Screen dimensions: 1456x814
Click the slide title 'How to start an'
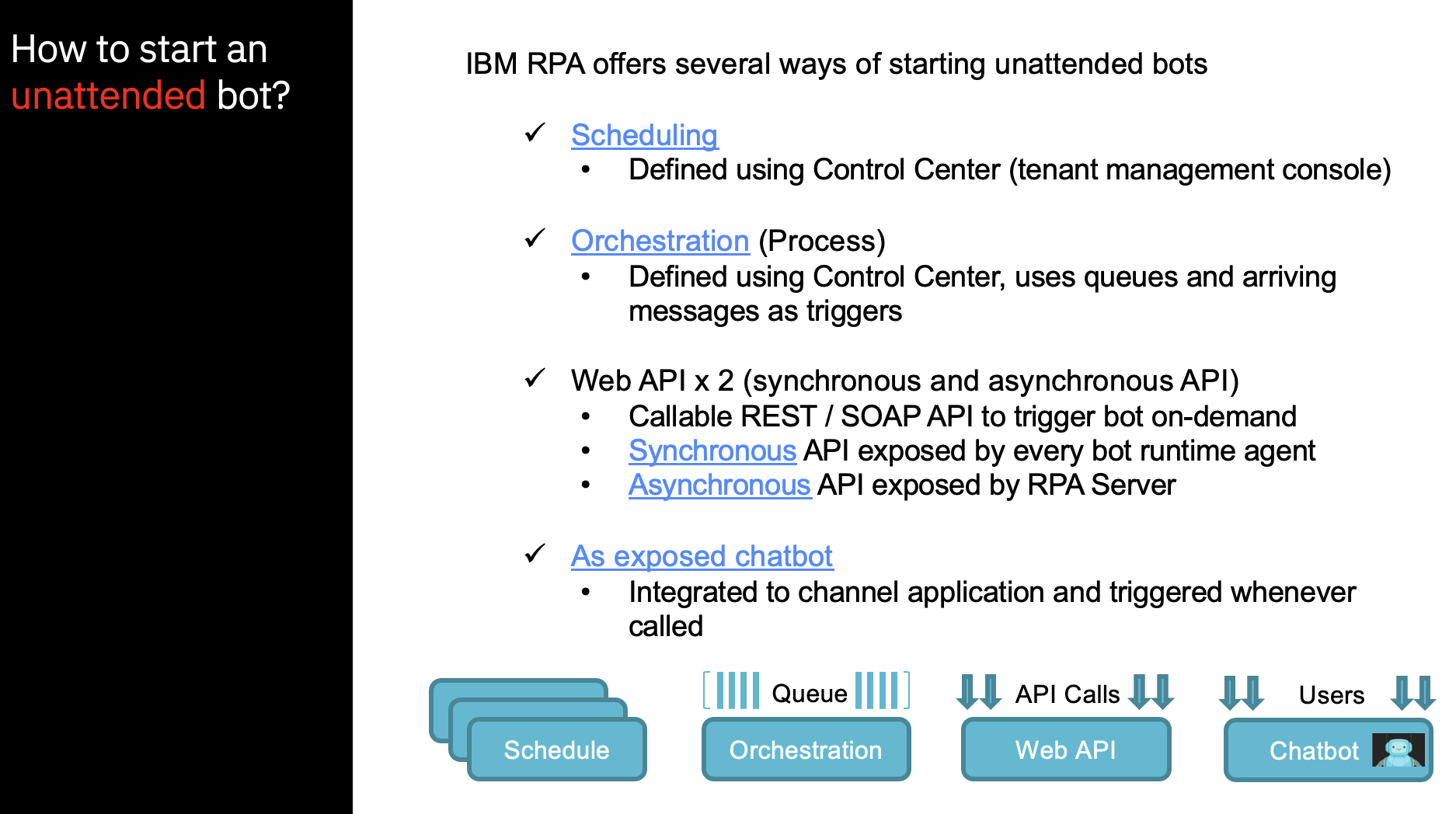click(x=139, y=50)
